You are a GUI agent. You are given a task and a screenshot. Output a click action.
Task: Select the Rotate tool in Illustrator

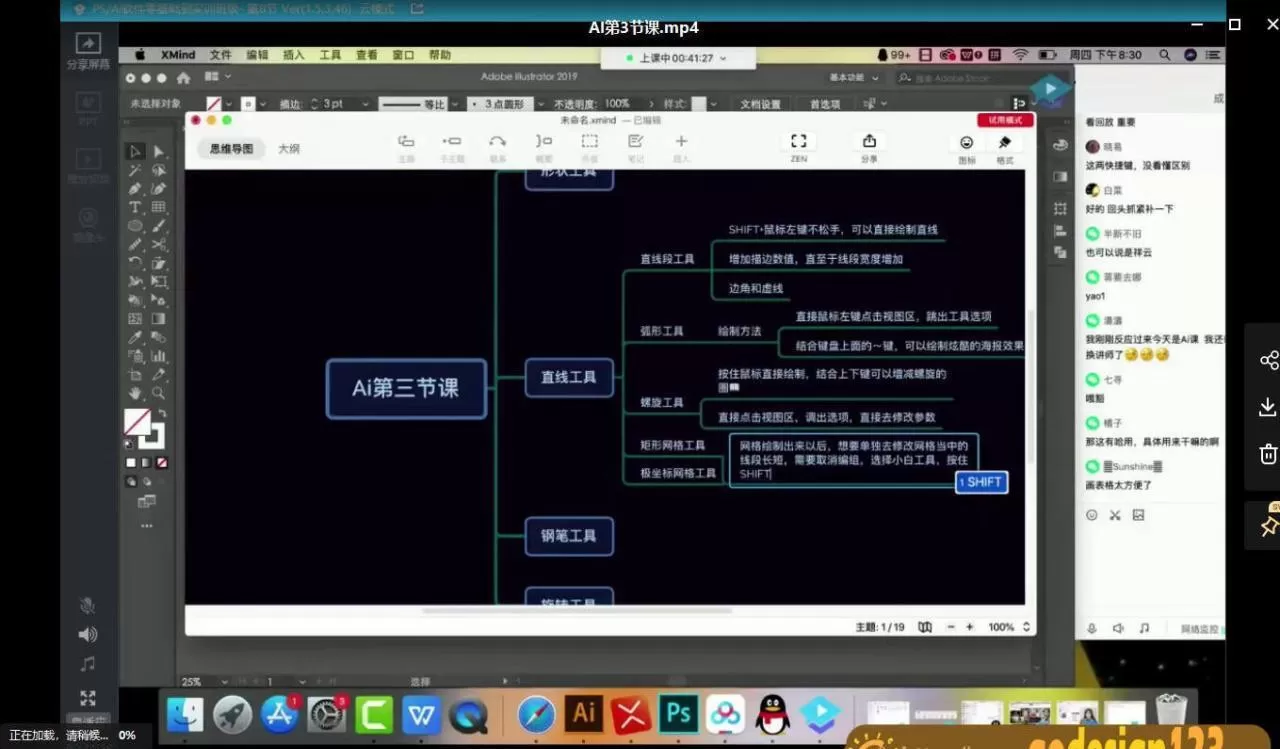click(x=135, y=263)
